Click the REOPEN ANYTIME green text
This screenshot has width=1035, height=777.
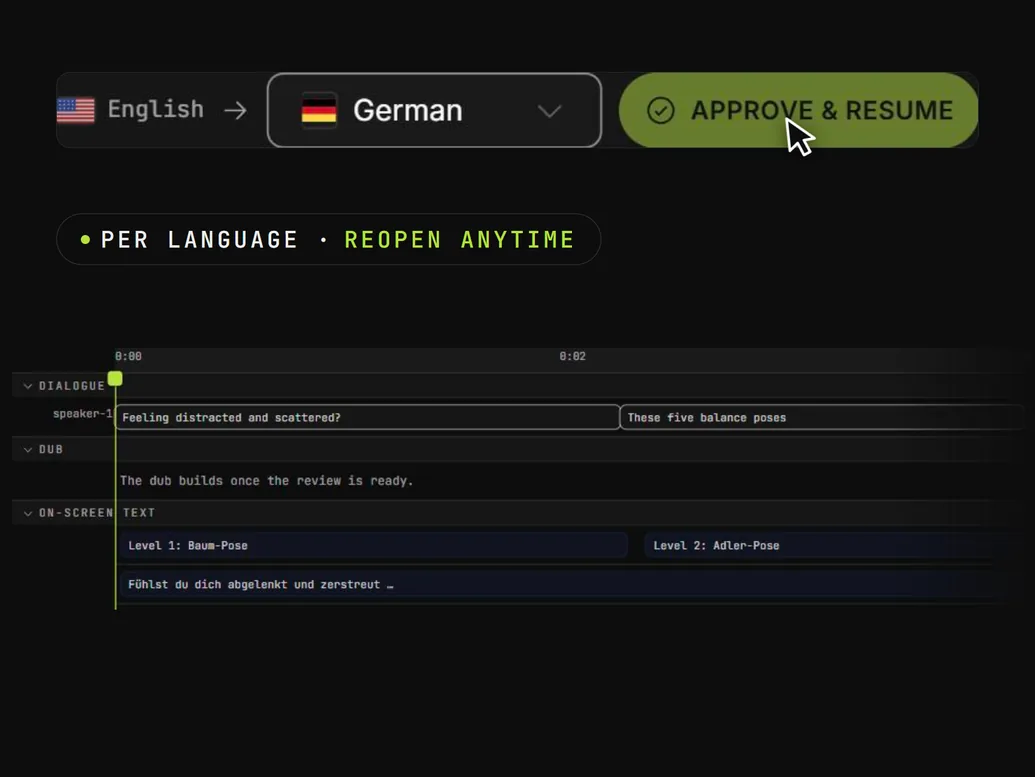click(459, 240)
